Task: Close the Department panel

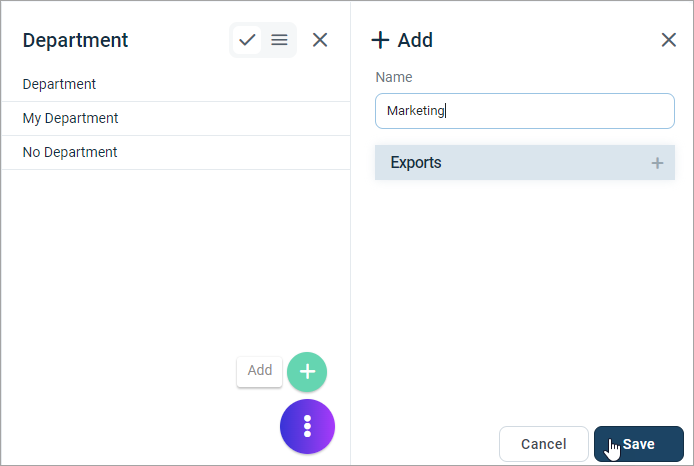Action: click(320, 40)
